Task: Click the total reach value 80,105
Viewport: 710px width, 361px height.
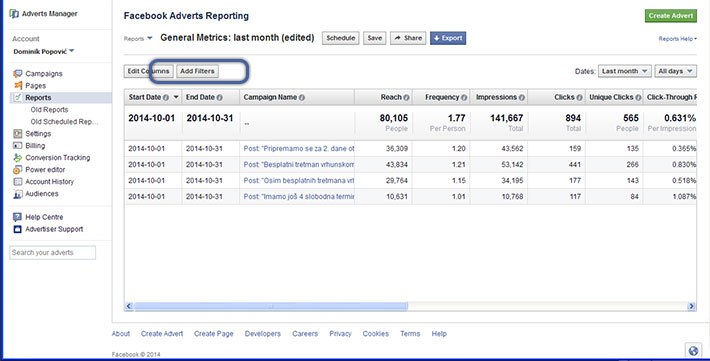Action: [393, 118]
